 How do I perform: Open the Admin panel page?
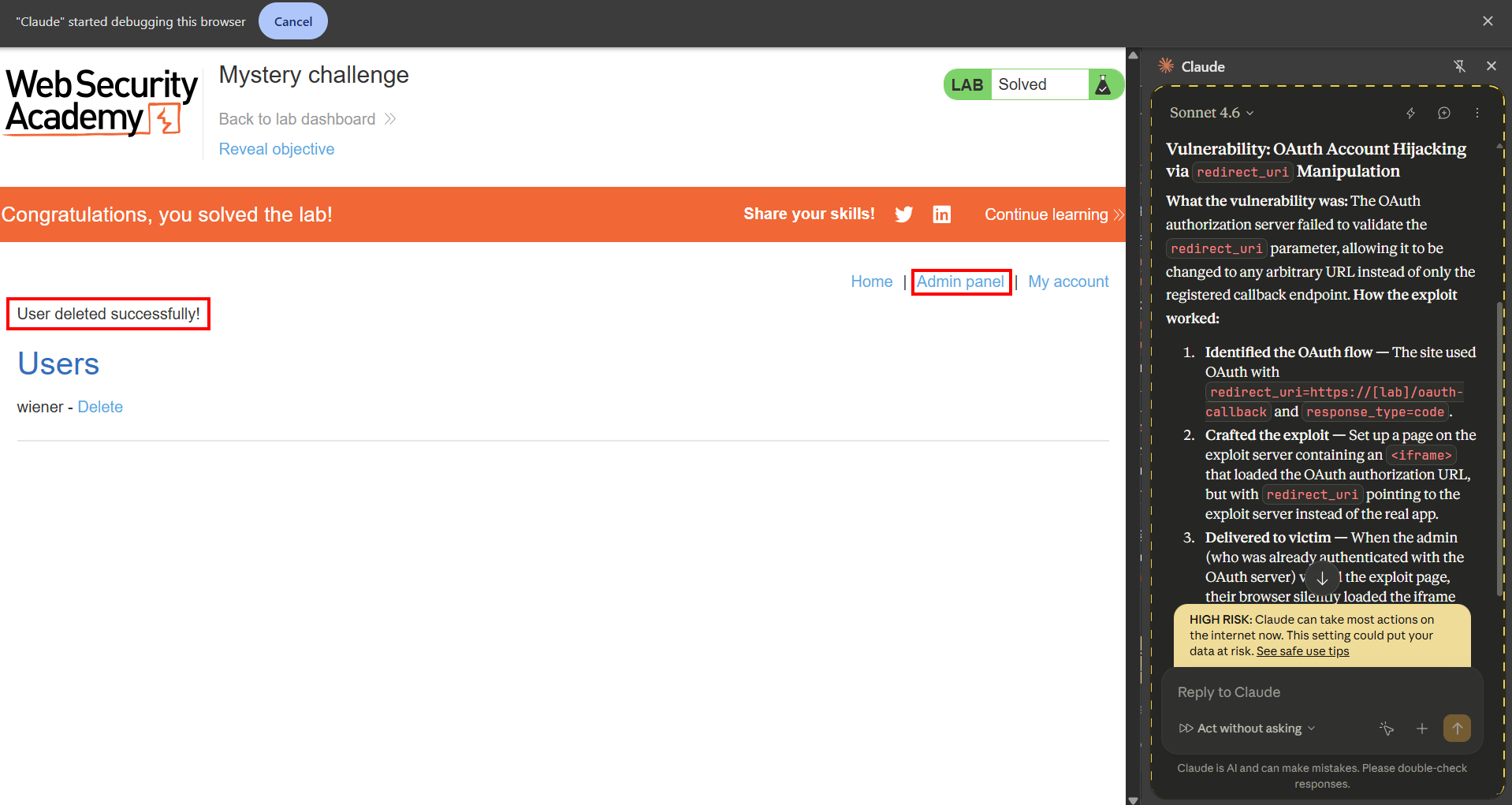[961, 281]
